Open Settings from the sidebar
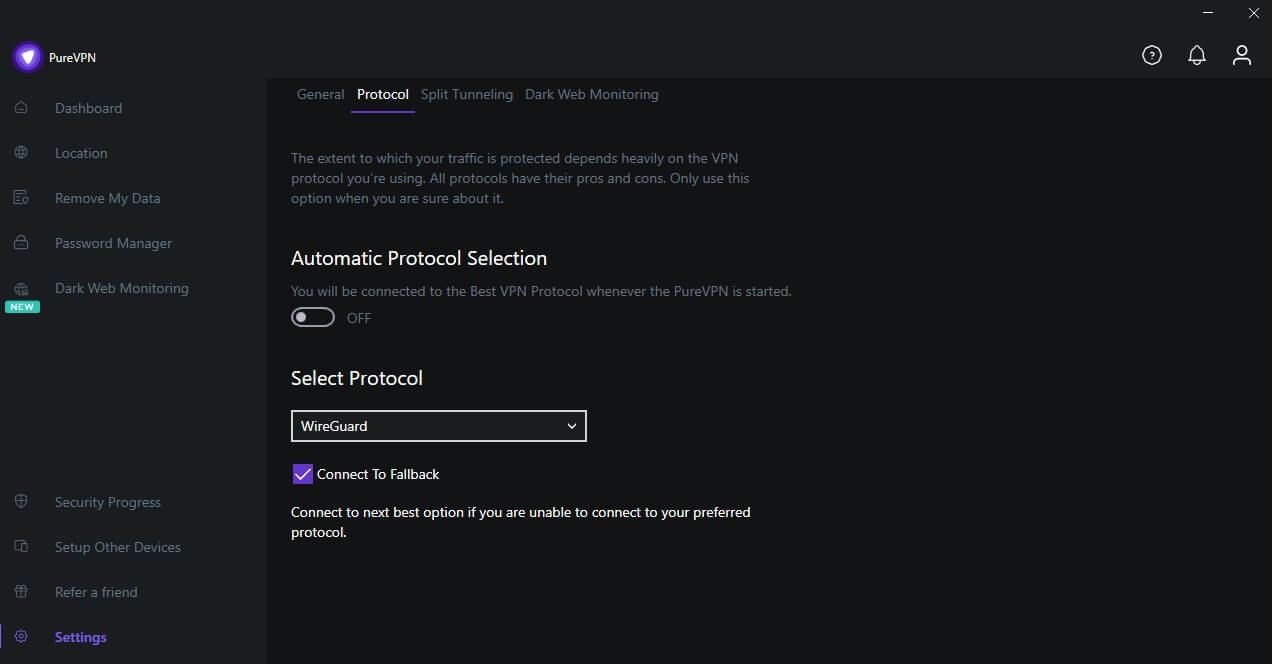The height and width of the screenshot is (664, 1272). (80, 637)
